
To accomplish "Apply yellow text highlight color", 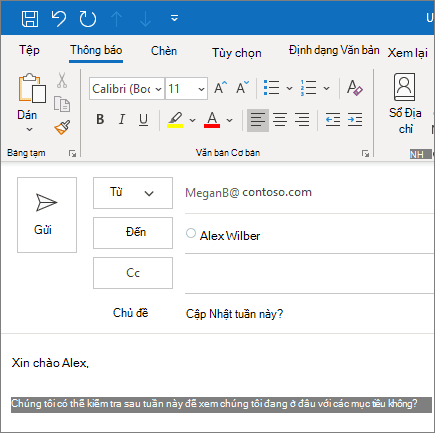I will [175, 120].
